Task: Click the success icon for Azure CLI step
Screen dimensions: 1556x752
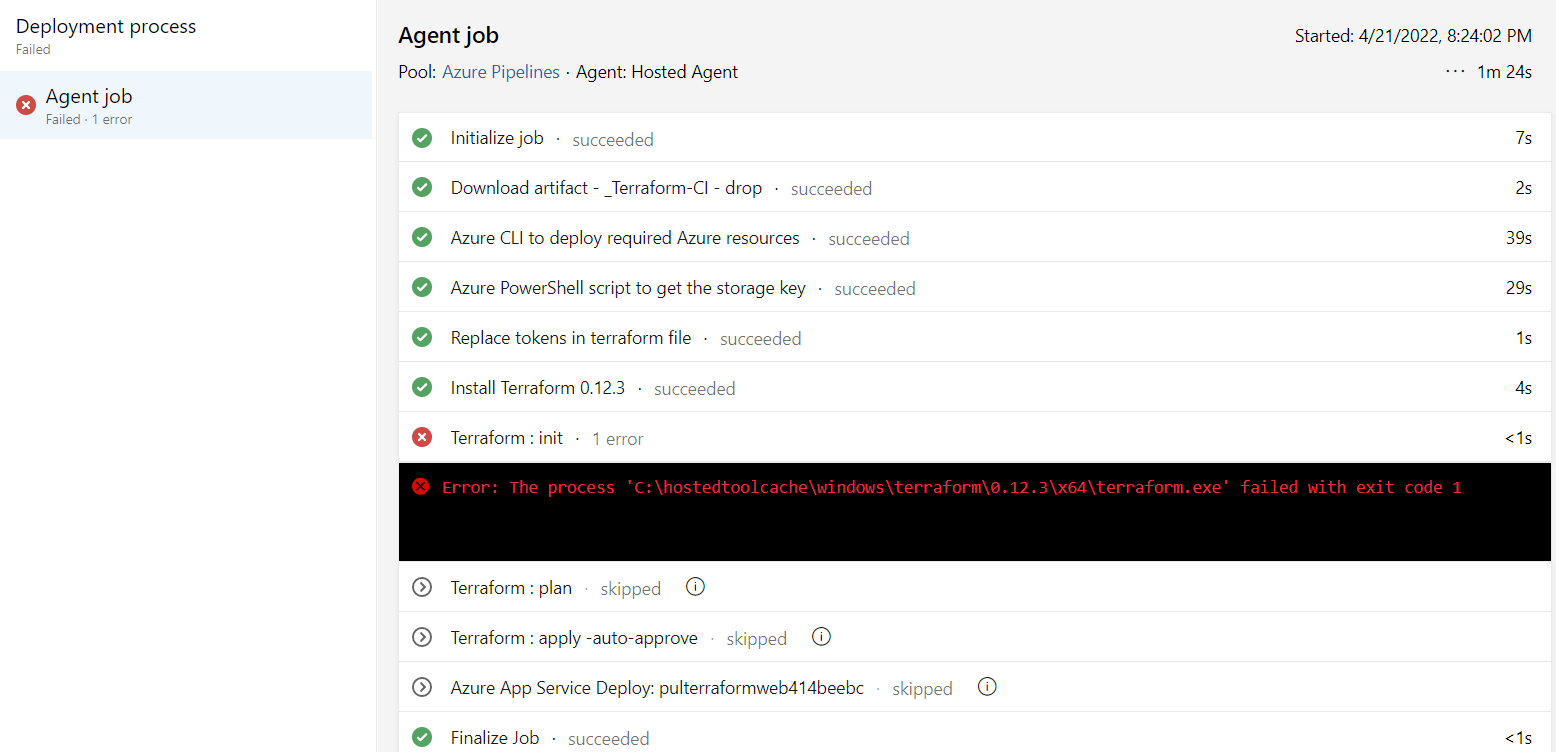Action: pos(421,237)
